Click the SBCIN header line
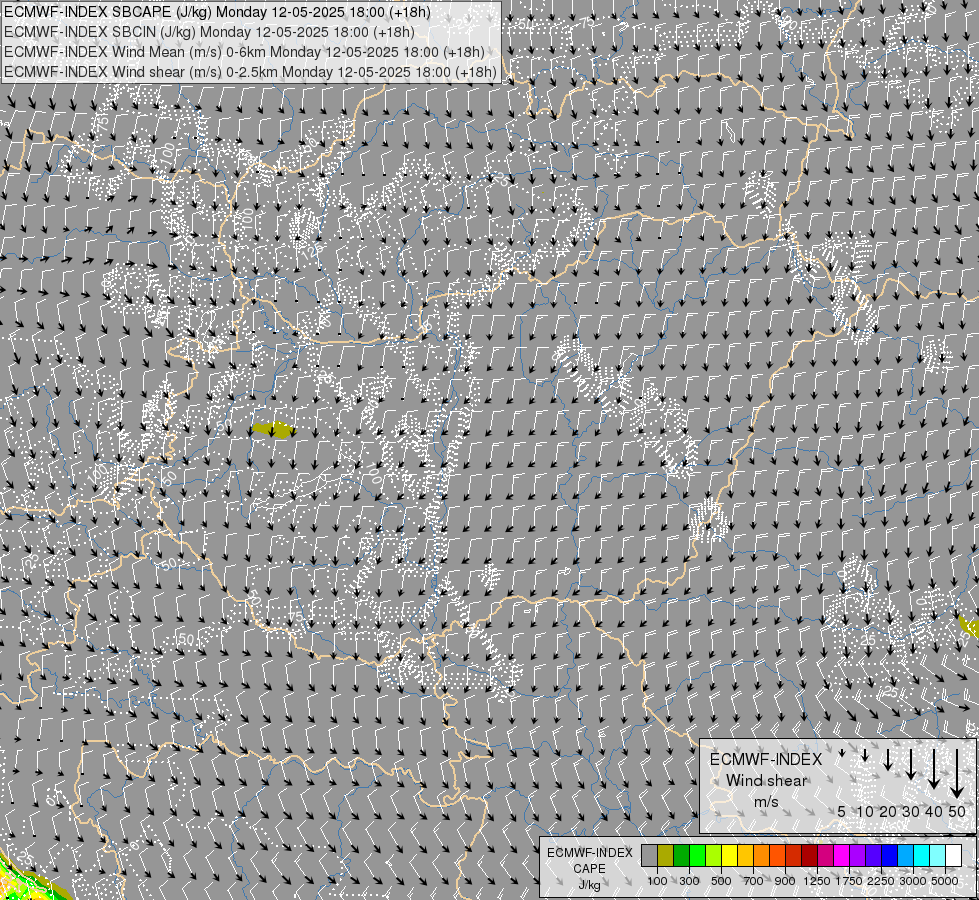This screenshot has width=979, height=900. click(x=209, y=32)
